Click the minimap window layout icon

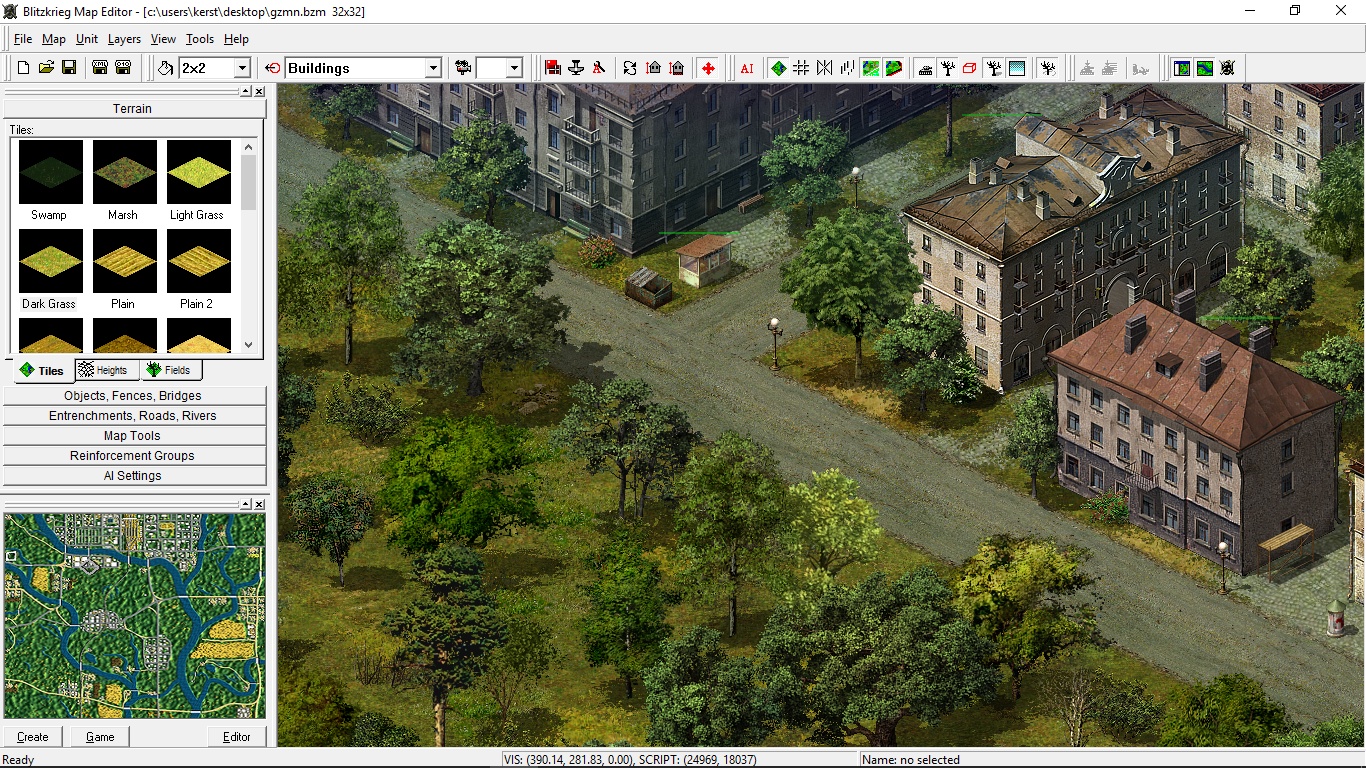click(x=1182, y=68)
